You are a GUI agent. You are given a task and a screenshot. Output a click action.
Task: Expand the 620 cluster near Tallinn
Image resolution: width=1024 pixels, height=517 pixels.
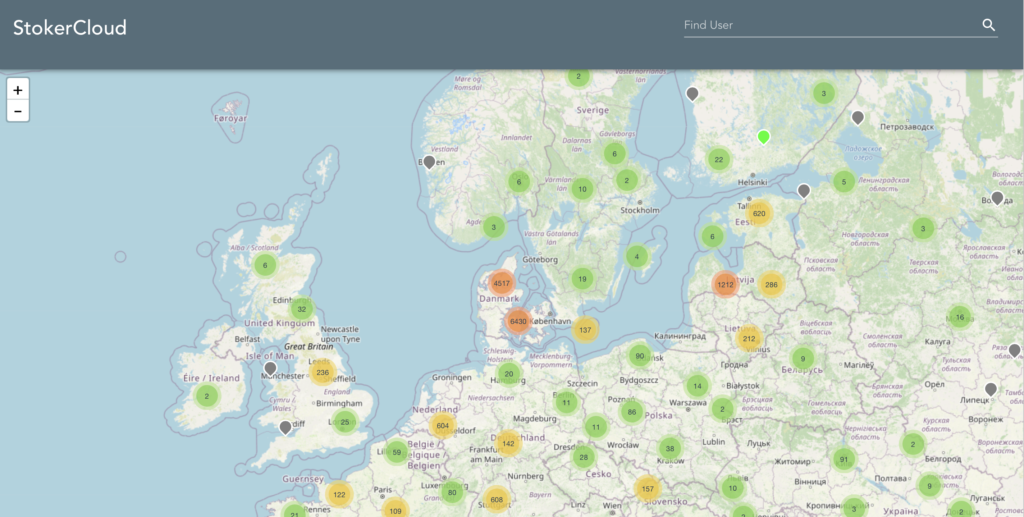click(759, 213)
